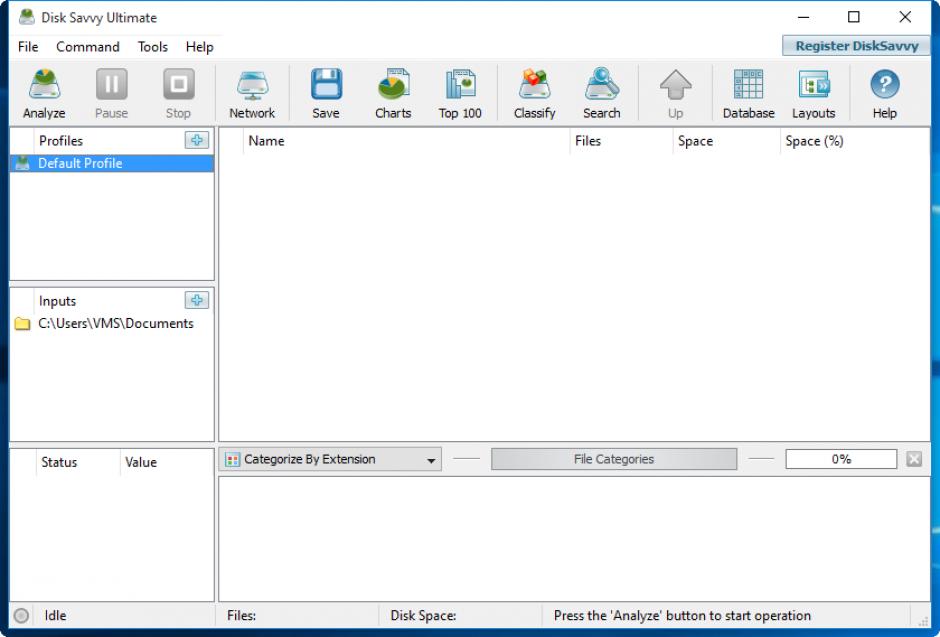This screenshot has width=940, height=637.
Task: Click Profiles panel header
Action: [61, 141]
